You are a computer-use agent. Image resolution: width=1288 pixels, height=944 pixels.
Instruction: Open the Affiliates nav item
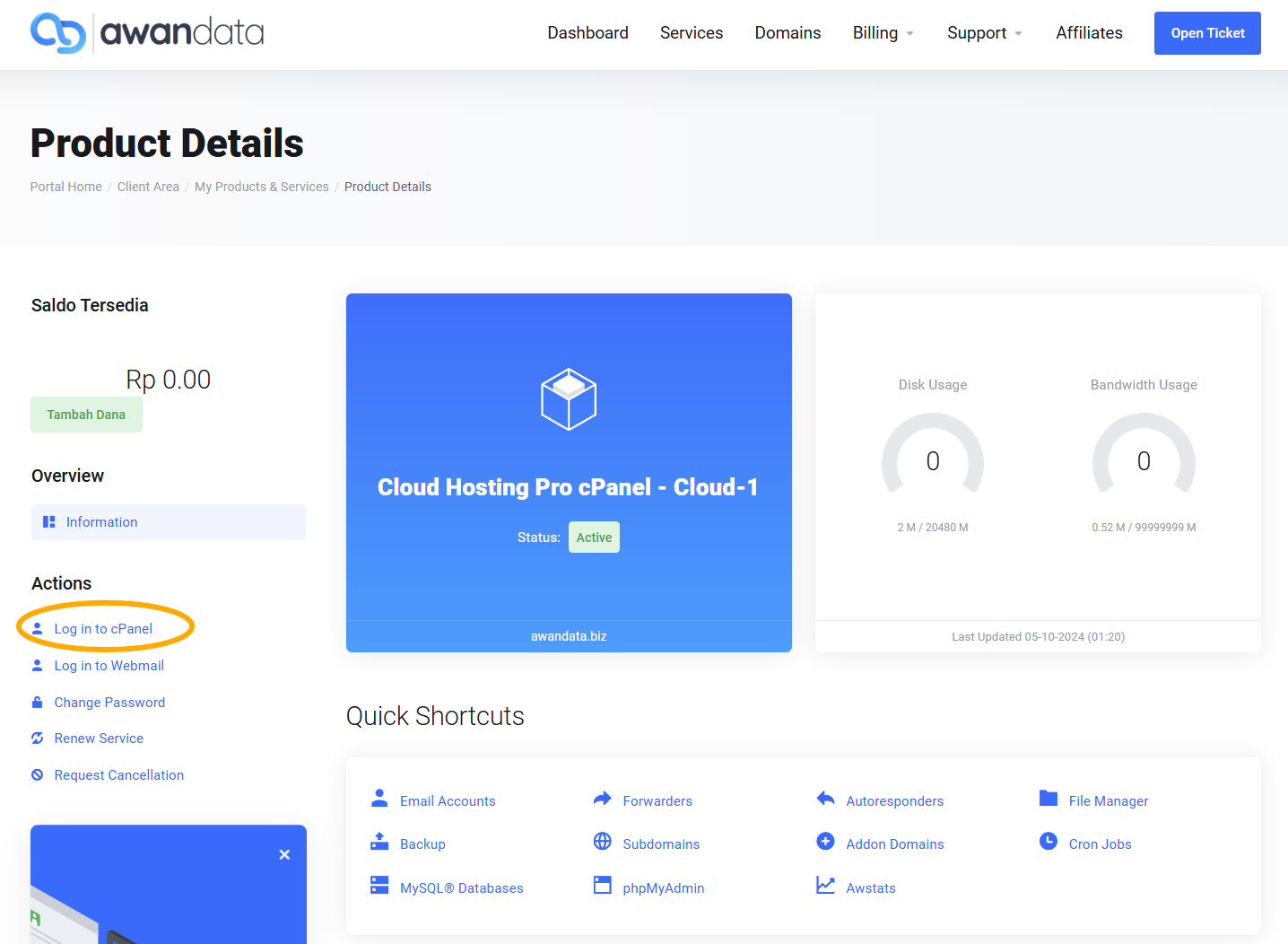[1090, 33]
